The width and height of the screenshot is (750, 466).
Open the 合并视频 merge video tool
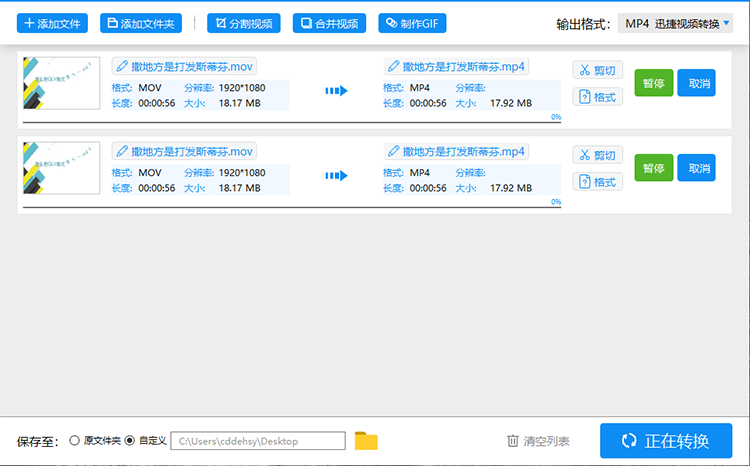pos(329,22)
